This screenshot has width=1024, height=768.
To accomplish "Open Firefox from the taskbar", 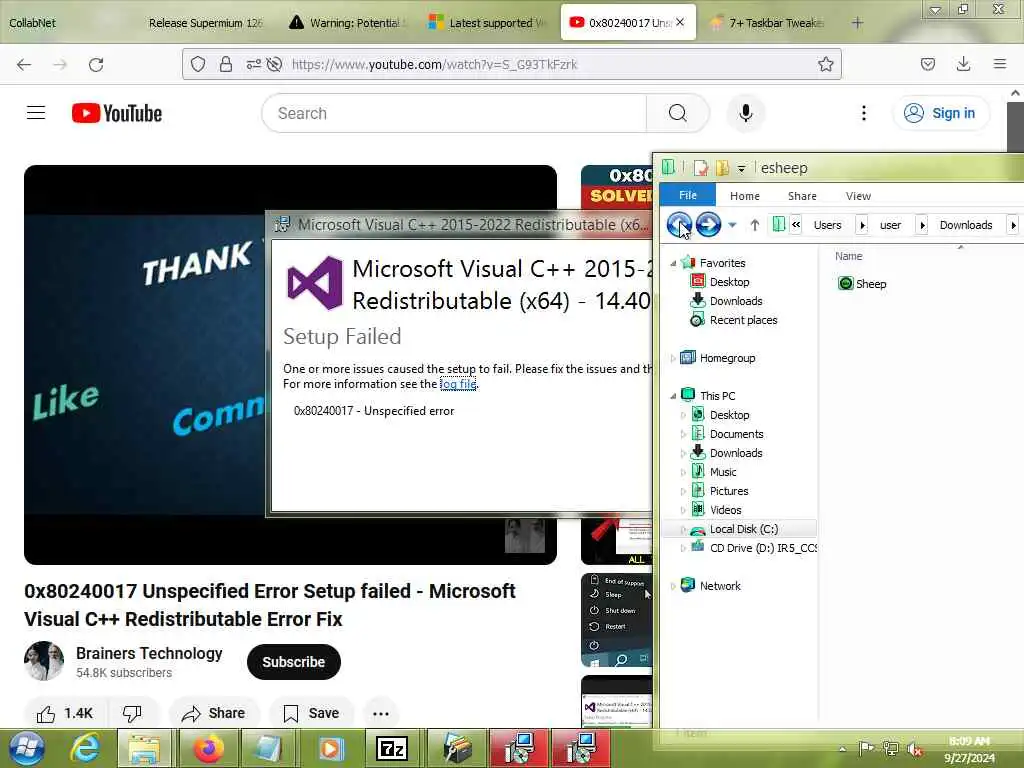I will point(208,748).
